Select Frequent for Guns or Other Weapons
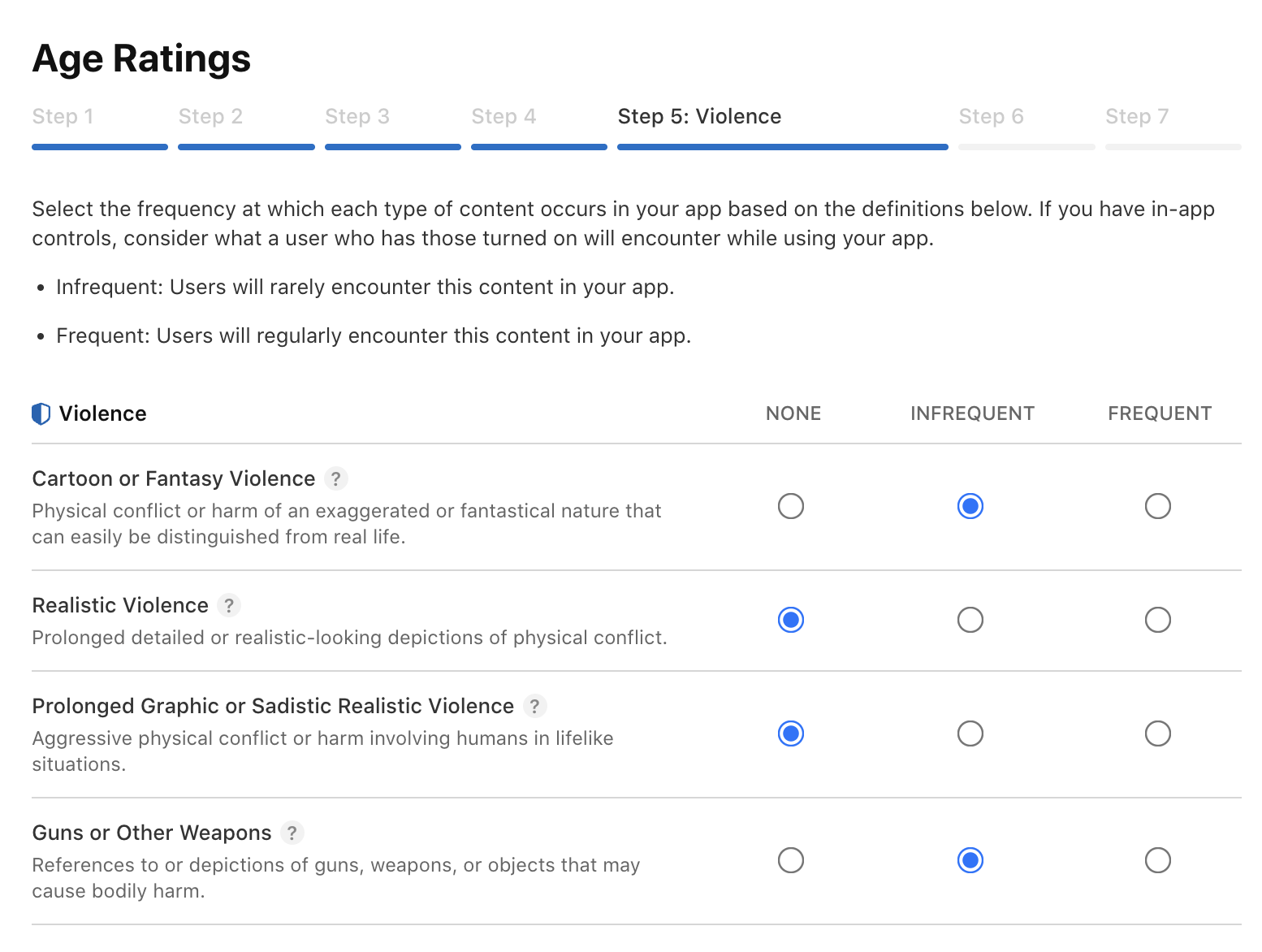Screen dimensions: 1262x952 (1158, 860)
